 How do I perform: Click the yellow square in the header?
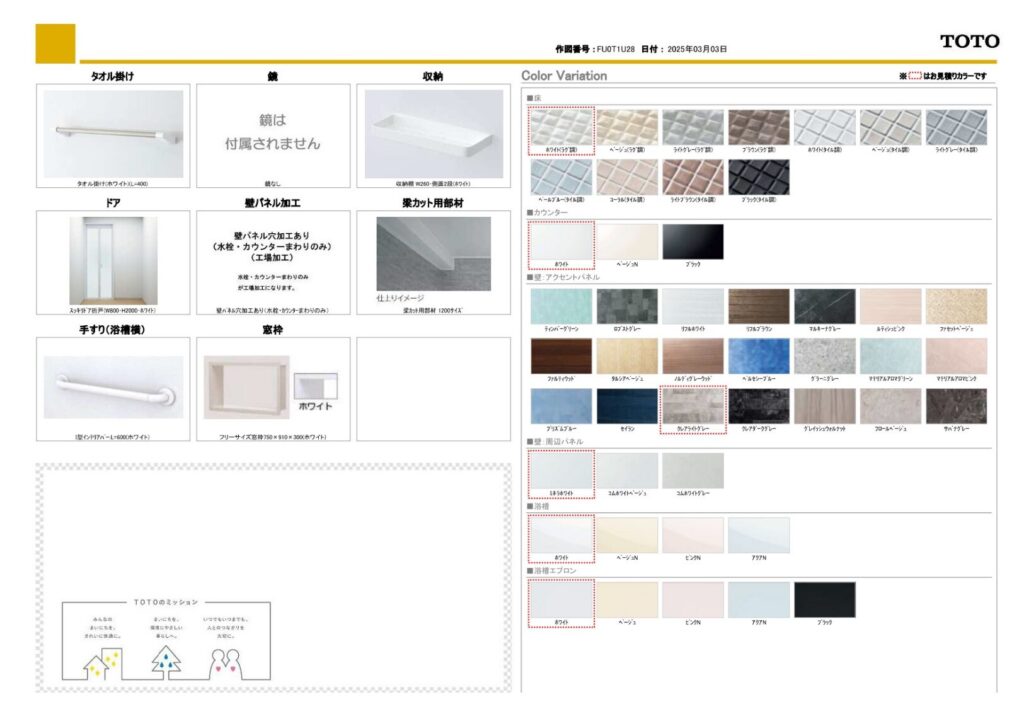point(55,43)
